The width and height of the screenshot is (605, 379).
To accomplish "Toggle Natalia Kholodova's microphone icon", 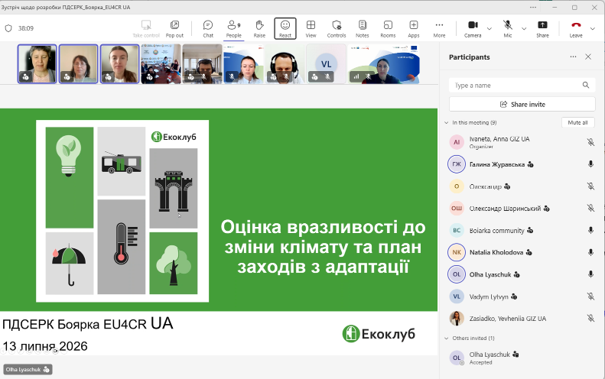I will click(590, 252).
